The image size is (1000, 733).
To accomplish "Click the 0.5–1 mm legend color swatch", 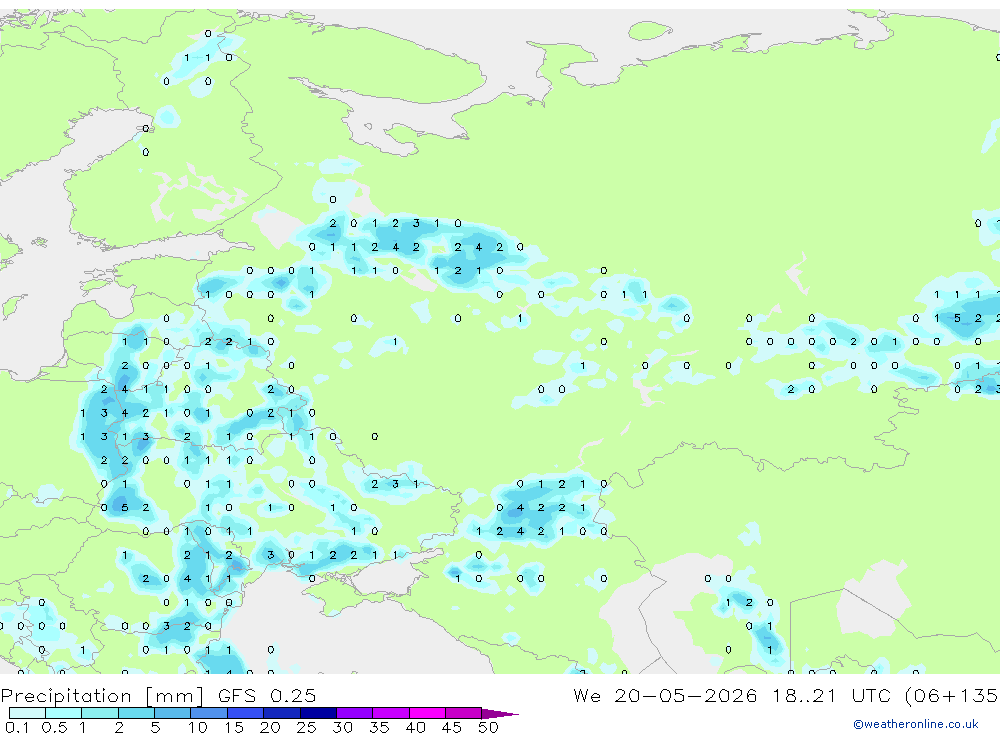I will click(x=63, y=713).
